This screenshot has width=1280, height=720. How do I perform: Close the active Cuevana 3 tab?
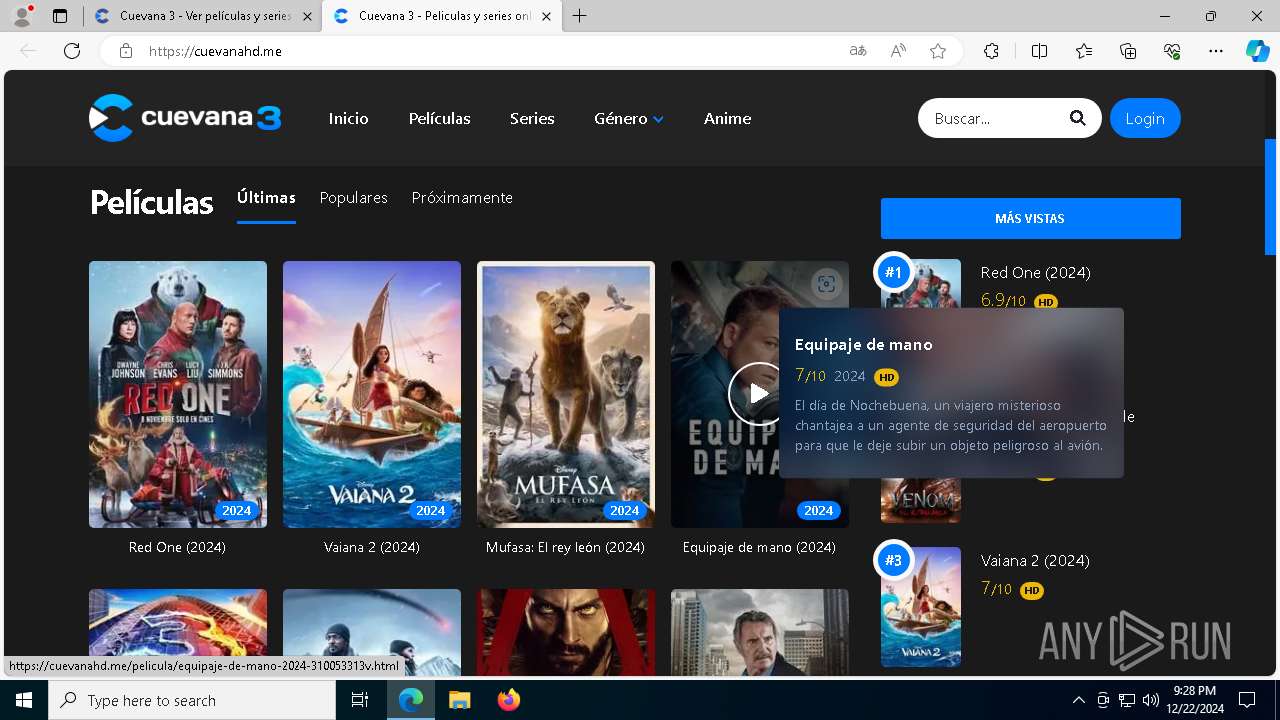(546, 16)
